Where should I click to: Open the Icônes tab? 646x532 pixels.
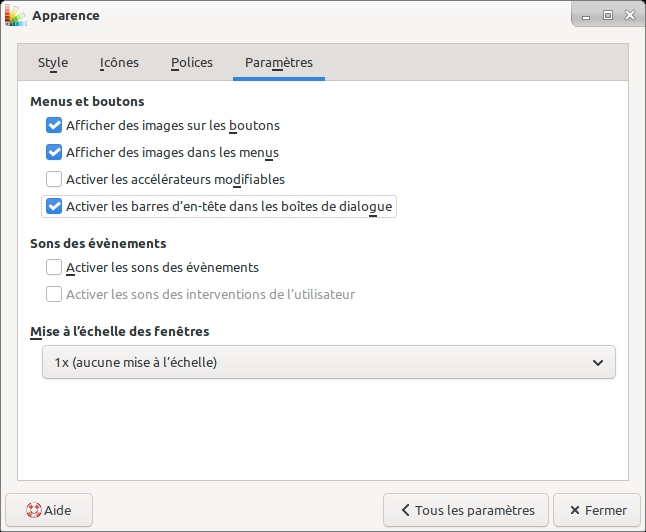[119, 63]
